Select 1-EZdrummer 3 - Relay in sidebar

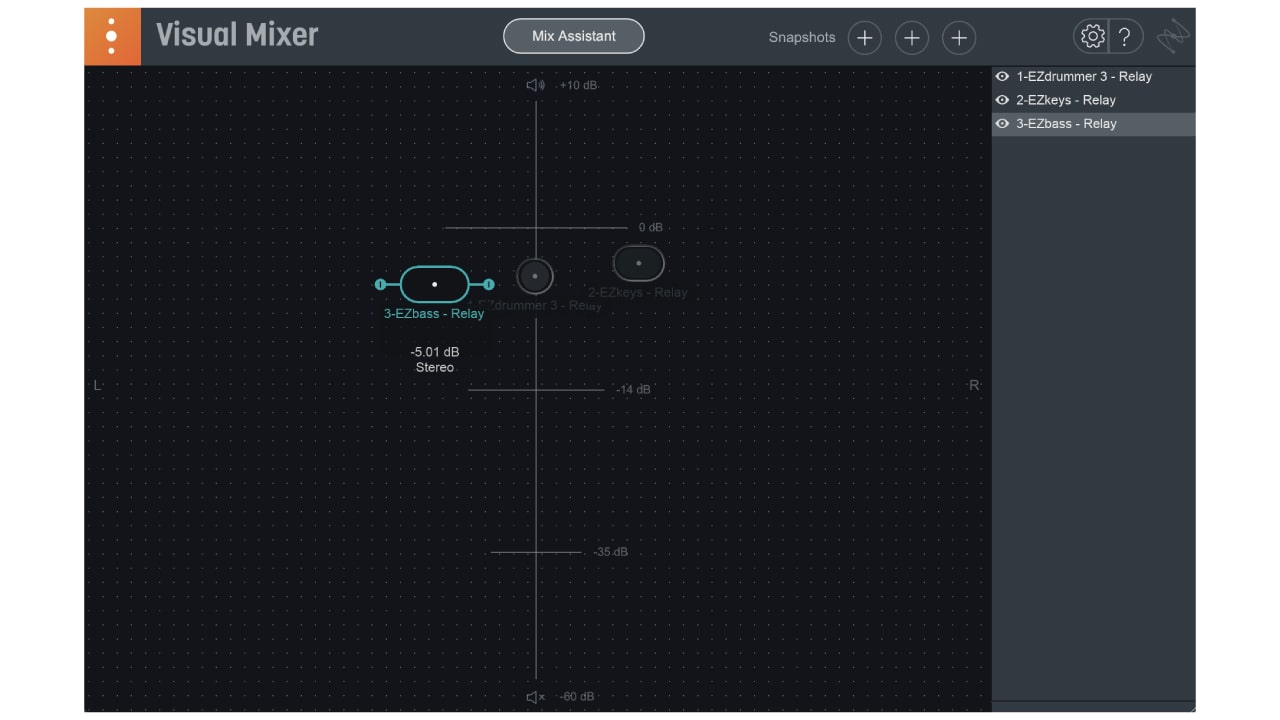pyautogui.click(x=1083, y=76)
